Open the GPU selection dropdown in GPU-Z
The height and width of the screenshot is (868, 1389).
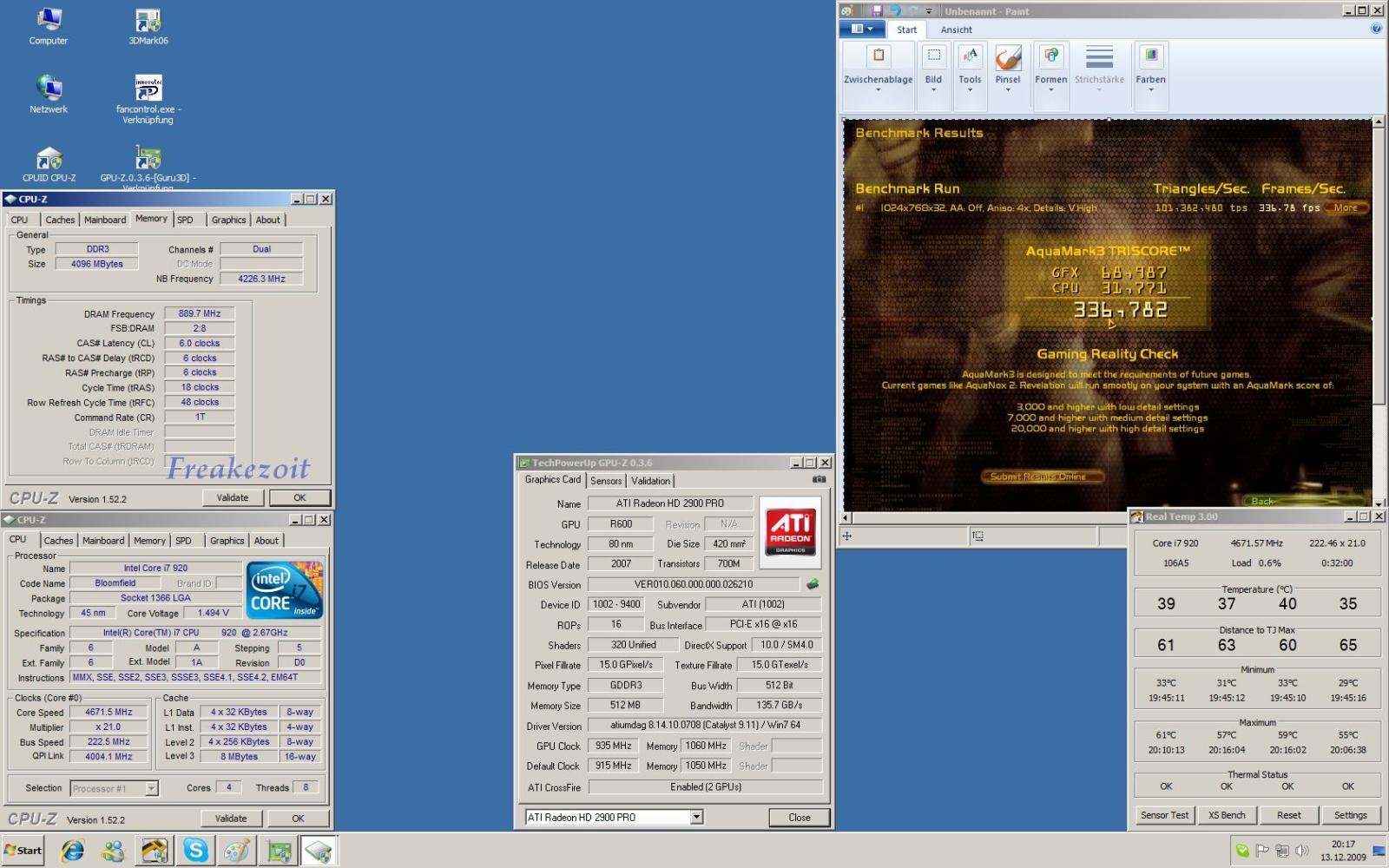coord(696,817)
